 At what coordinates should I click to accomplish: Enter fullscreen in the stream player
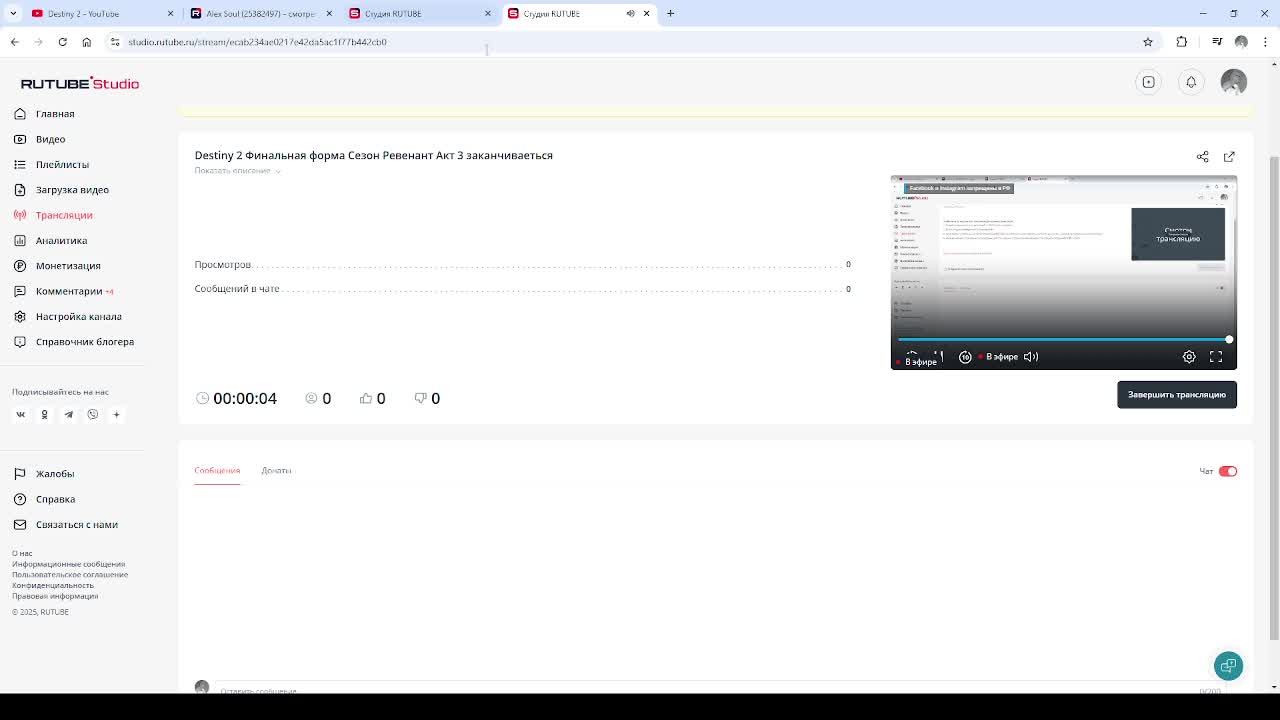click(x=1216, y=357)
